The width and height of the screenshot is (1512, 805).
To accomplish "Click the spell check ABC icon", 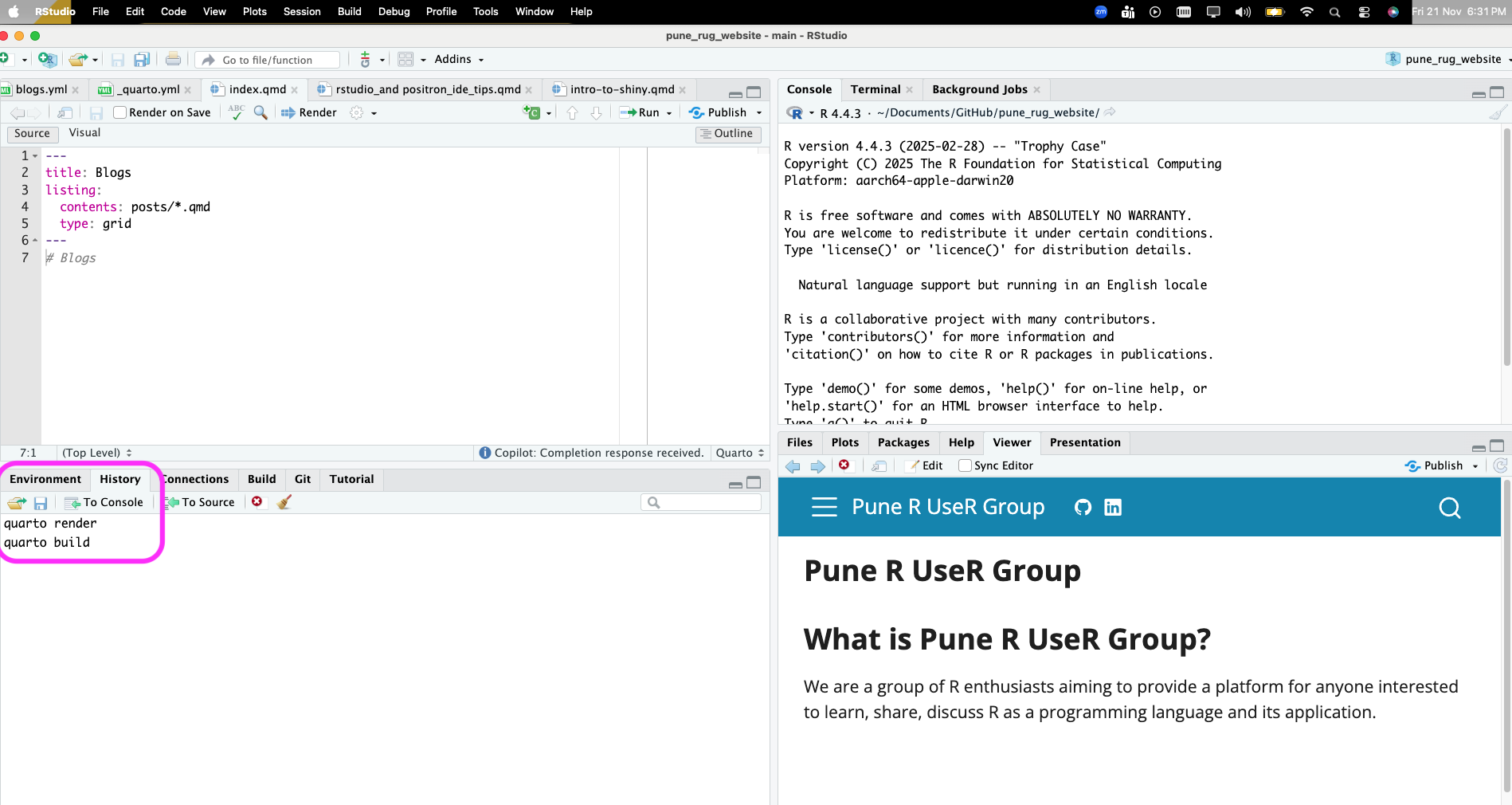I will [x=237, y=112].
